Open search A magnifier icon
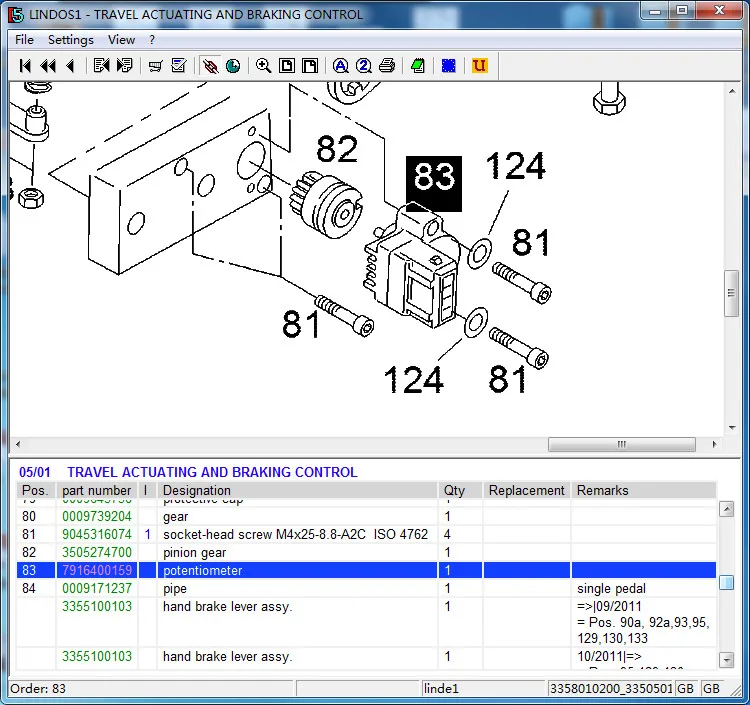Viewport: 750px width, 705px height. click(341, 66)
